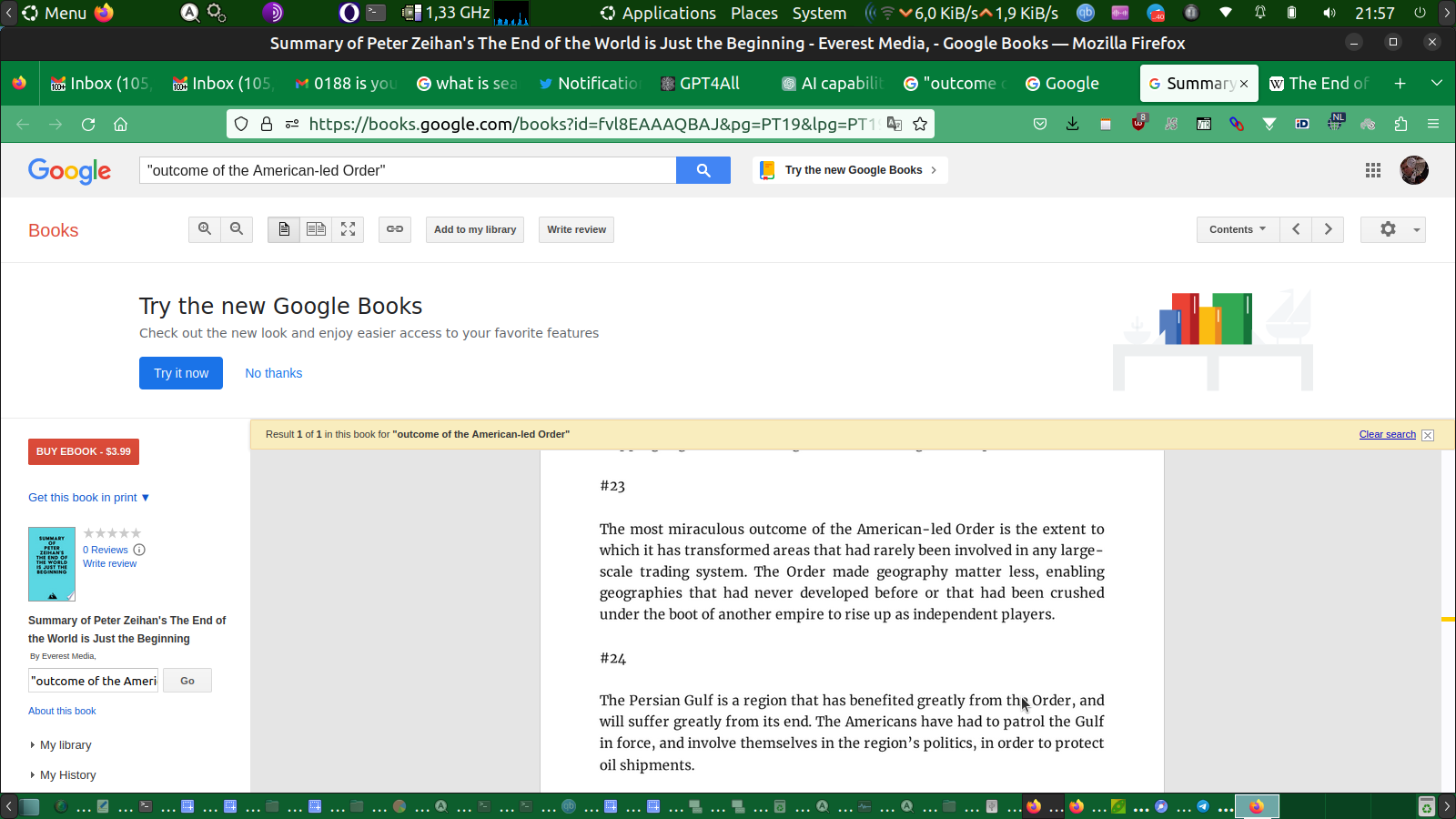Open the Books settings gear menu
The height and width of the screenshot is (819, 1456).
click(x=1393, y=229)
